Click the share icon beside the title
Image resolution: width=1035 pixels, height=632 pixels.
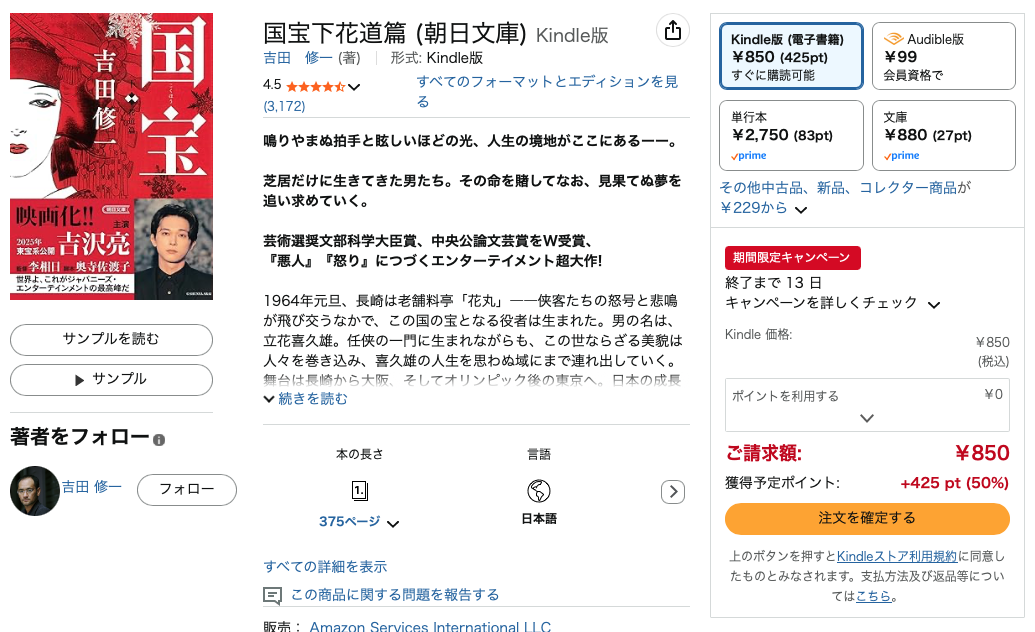click(673, 30)
